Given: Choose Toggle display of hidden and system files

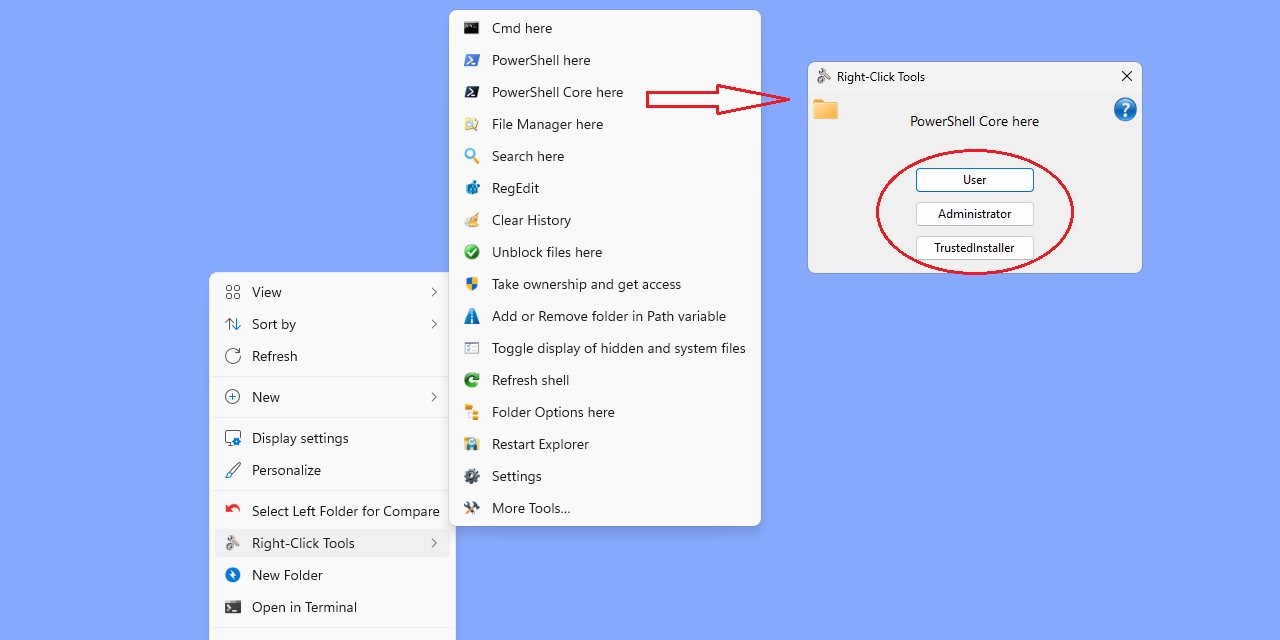Looking at the screenshot, I should pos(605,348).
